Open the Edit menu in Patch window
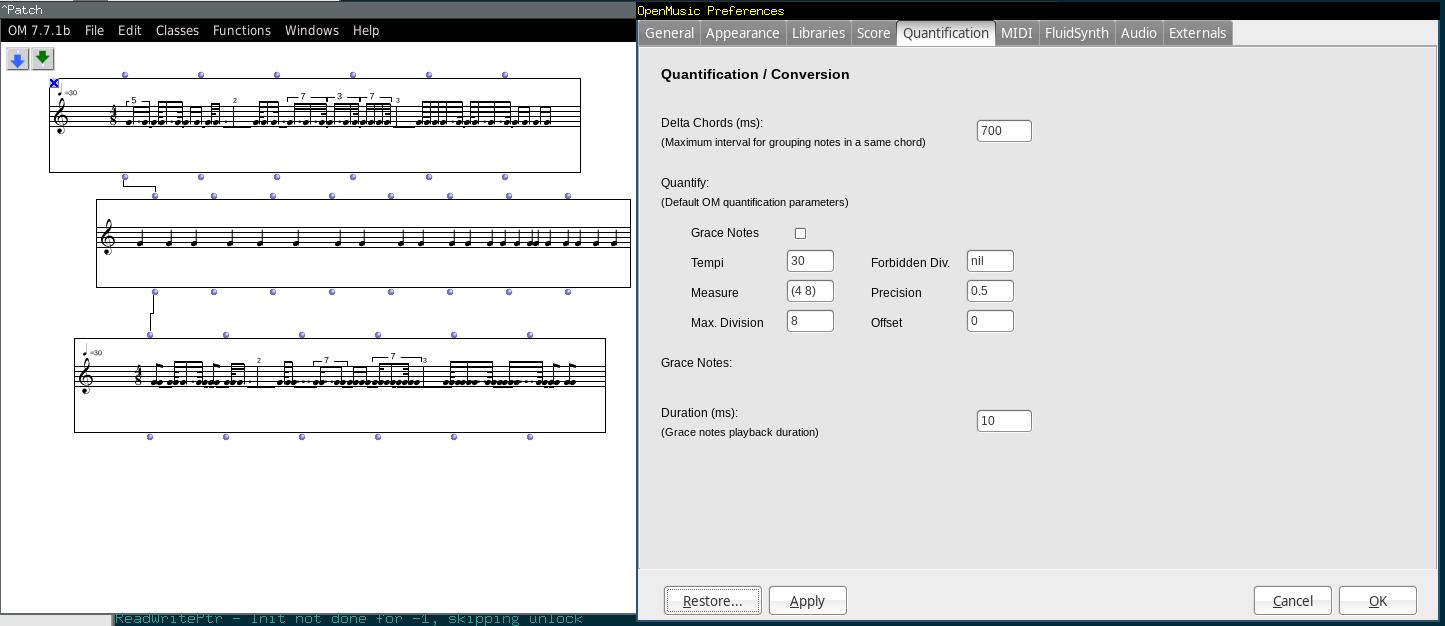 [129, 30]
